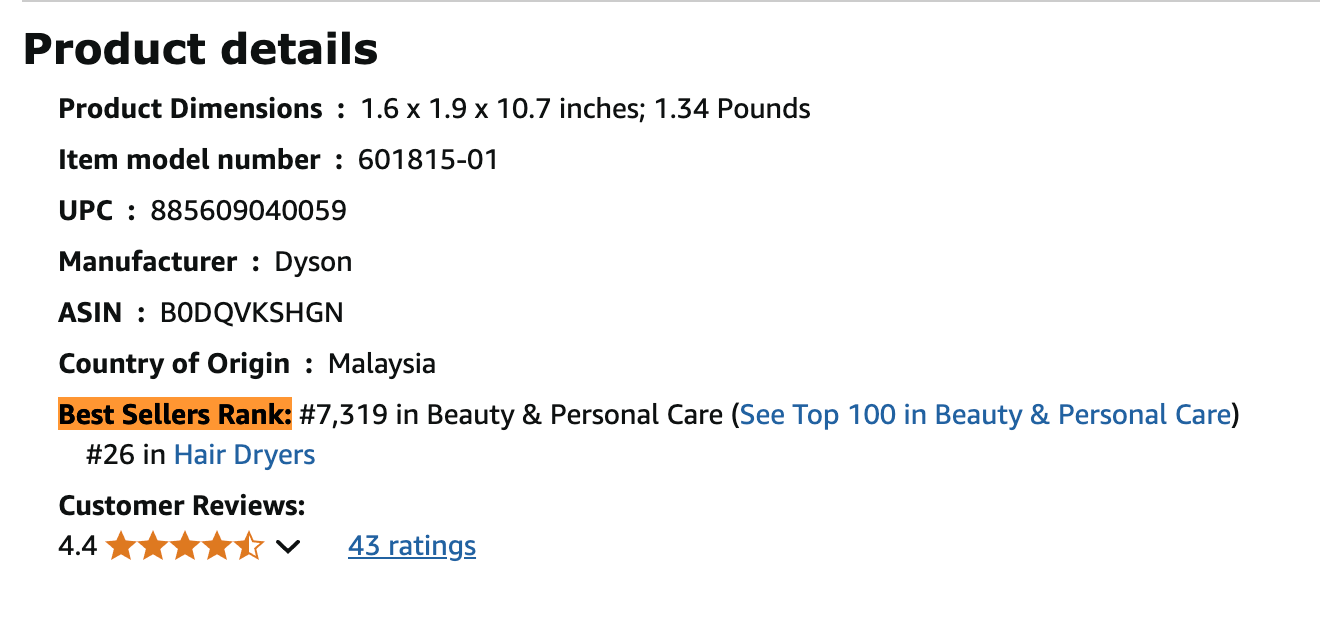The image size is (1320, 626).
Task: Click the manufacturer name Dyson
Action: coord(313,261)
